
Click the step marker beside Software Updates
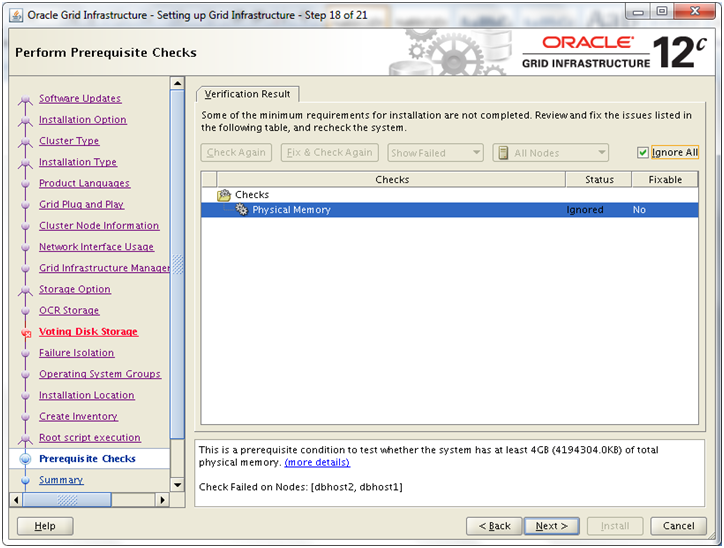click(25, 100)
